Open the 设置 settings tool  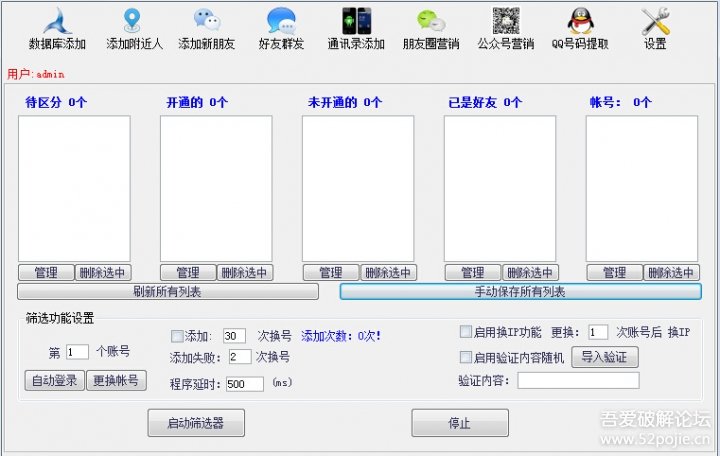click(655, 29)
